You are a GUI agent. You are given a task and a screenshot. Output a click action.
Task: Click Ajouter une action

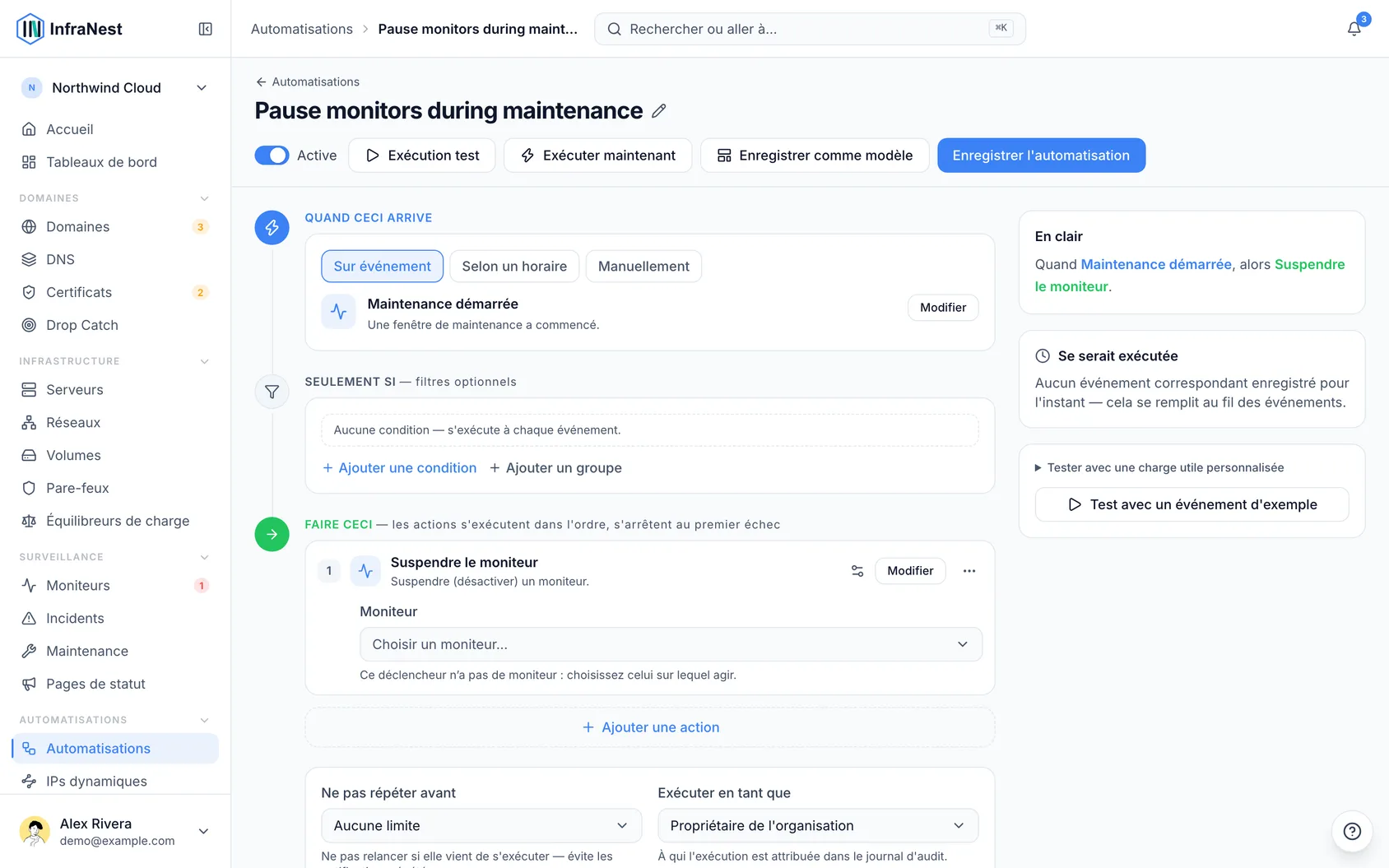click(650, 727)
